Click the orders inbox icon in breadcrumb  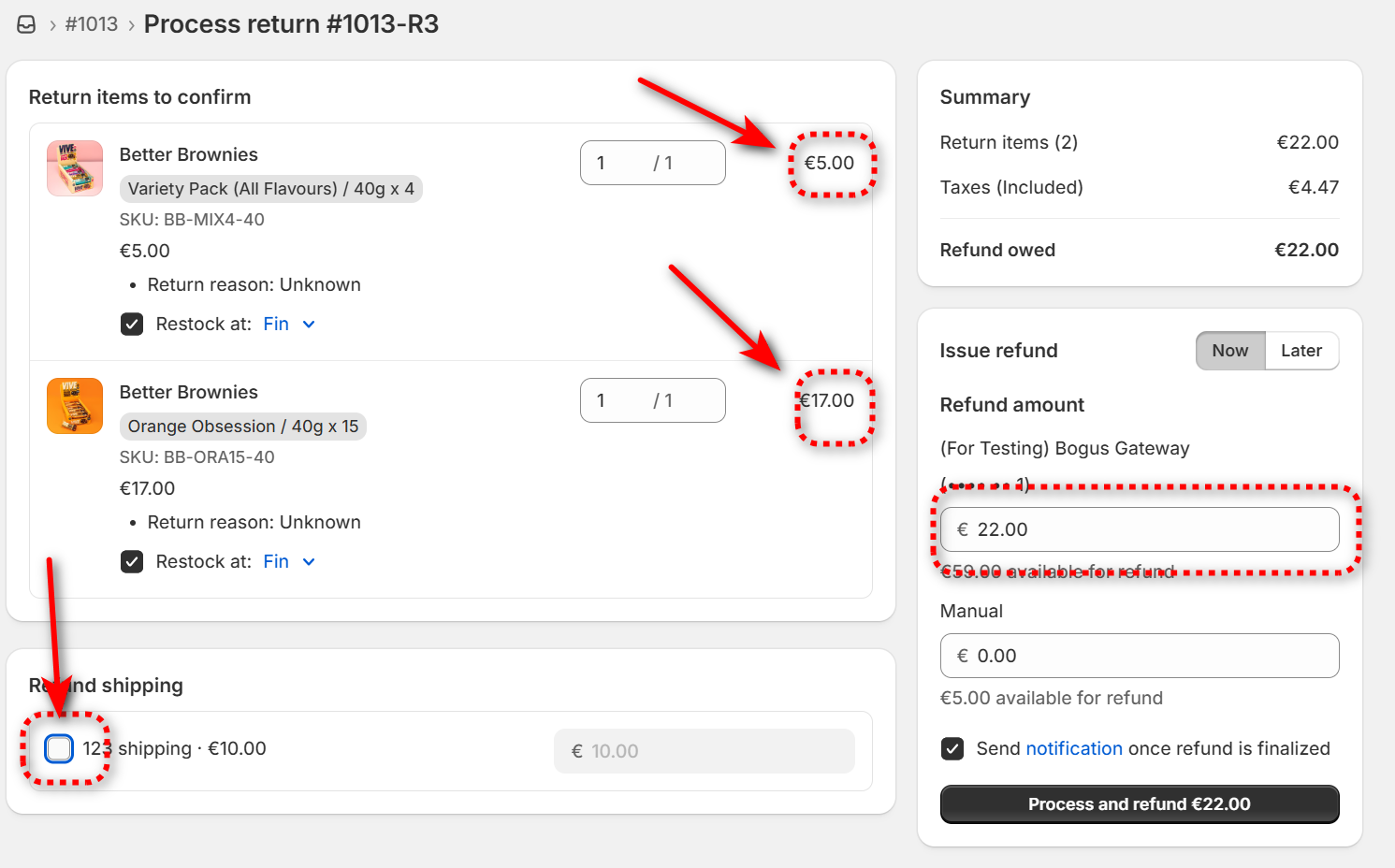click(26, 24)
